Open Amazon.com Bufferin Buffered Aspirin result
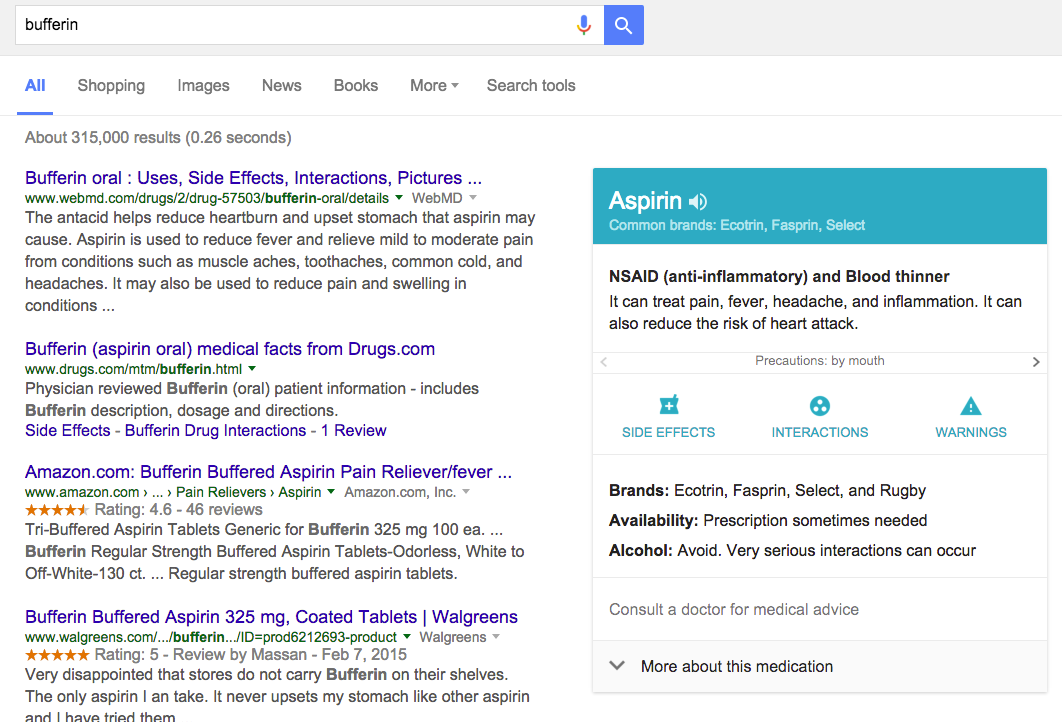Screen dimensions: 1062x722 pos(268,471)
